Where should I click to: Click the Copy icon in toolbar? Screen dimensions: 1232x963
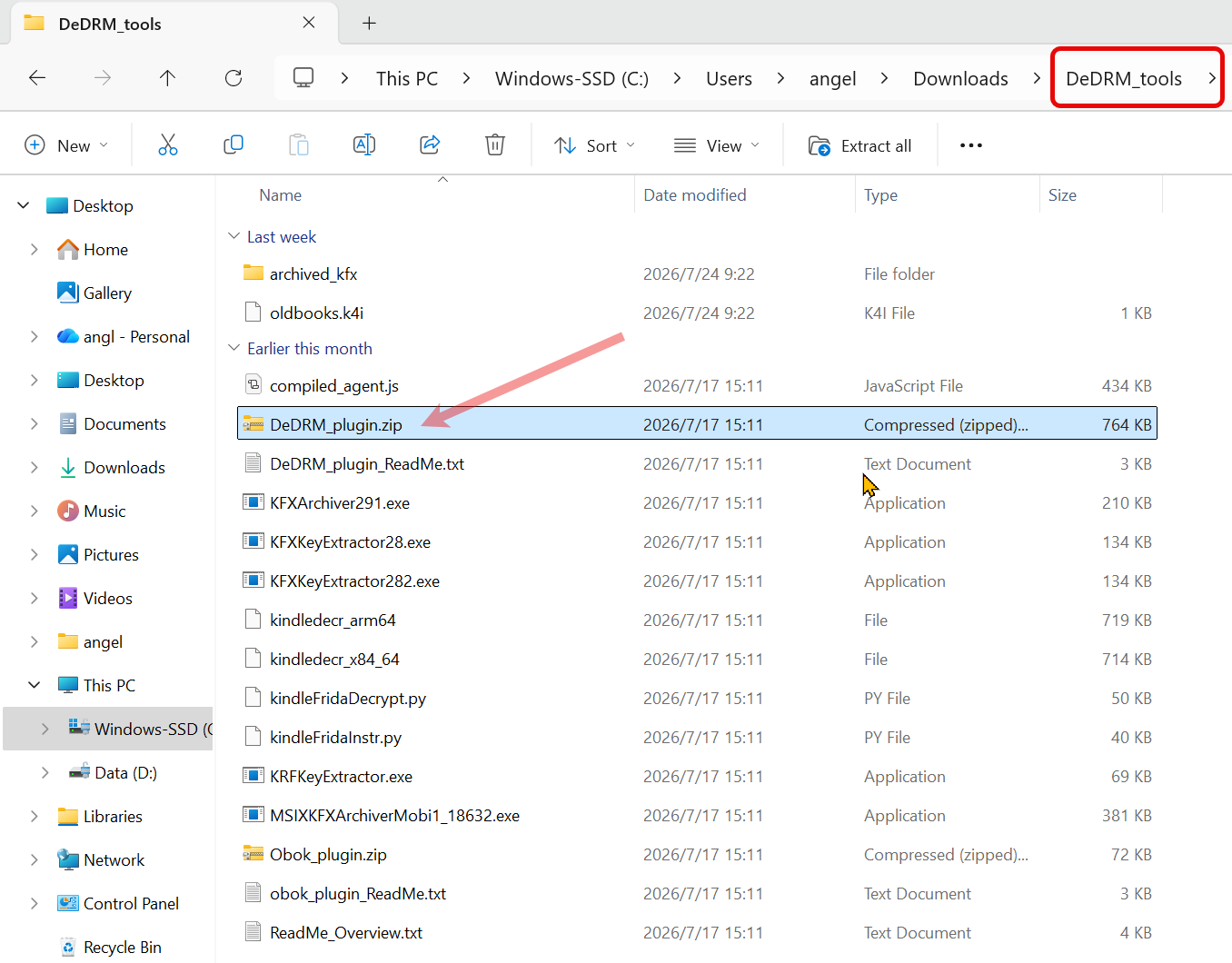(233, 145)
